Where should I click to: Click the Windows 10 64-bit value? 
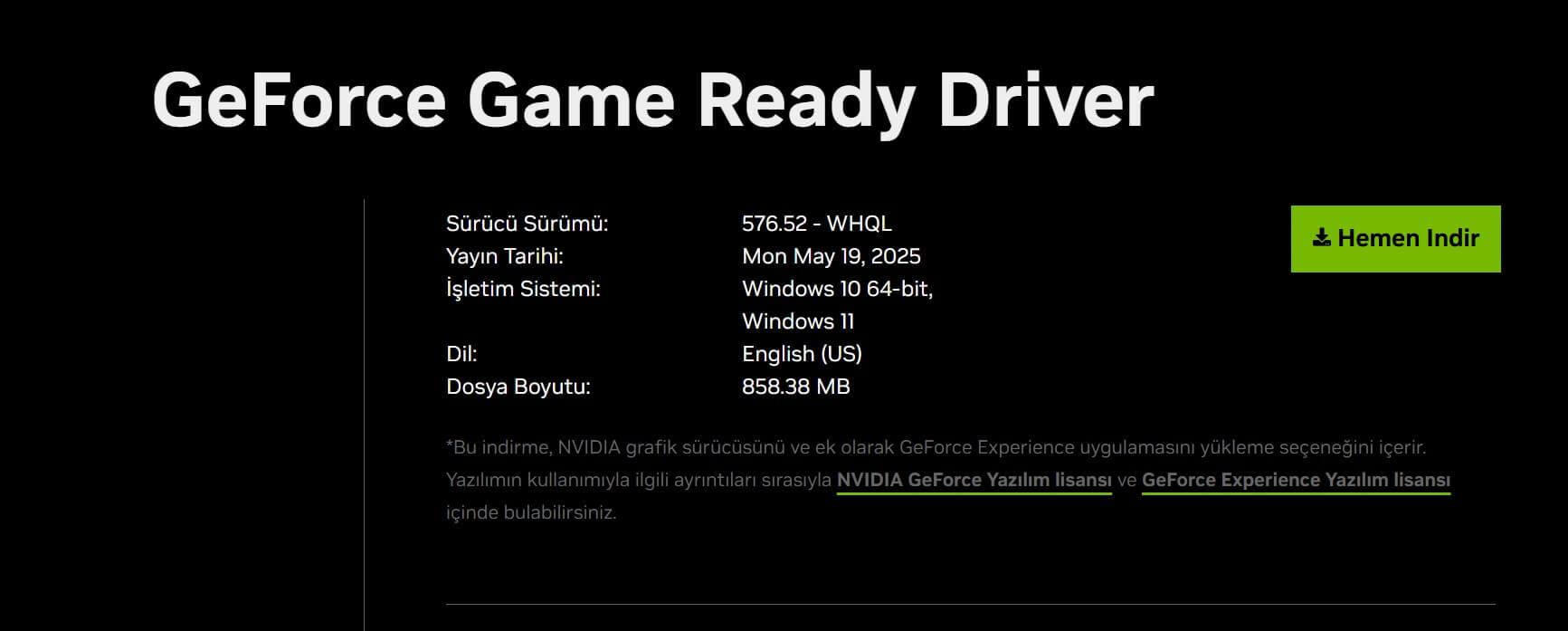click(837, 289)
